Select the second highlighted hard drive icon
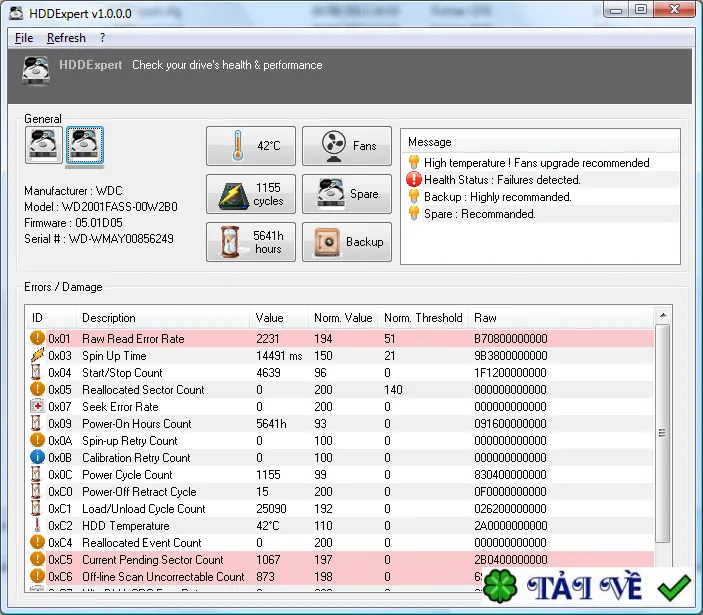The width and height of the screenshot is (703, 615). [x=85, y=145]
